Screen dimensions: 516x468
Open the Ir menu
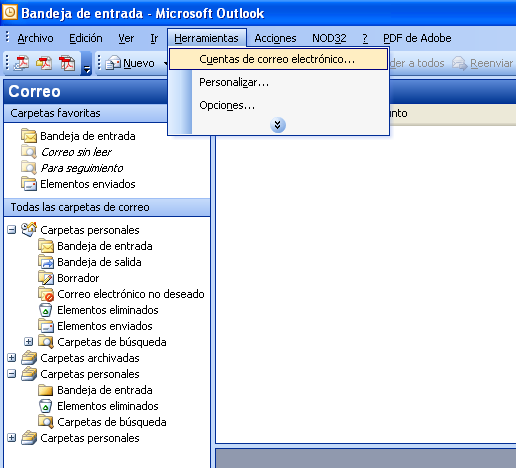click(154, 38)
